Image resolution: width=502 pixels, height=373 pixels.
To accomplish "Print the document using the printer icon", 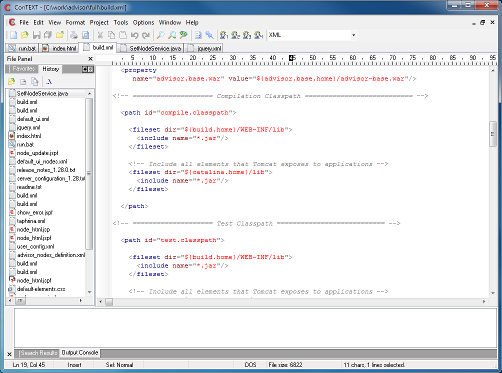I will 74,35.
